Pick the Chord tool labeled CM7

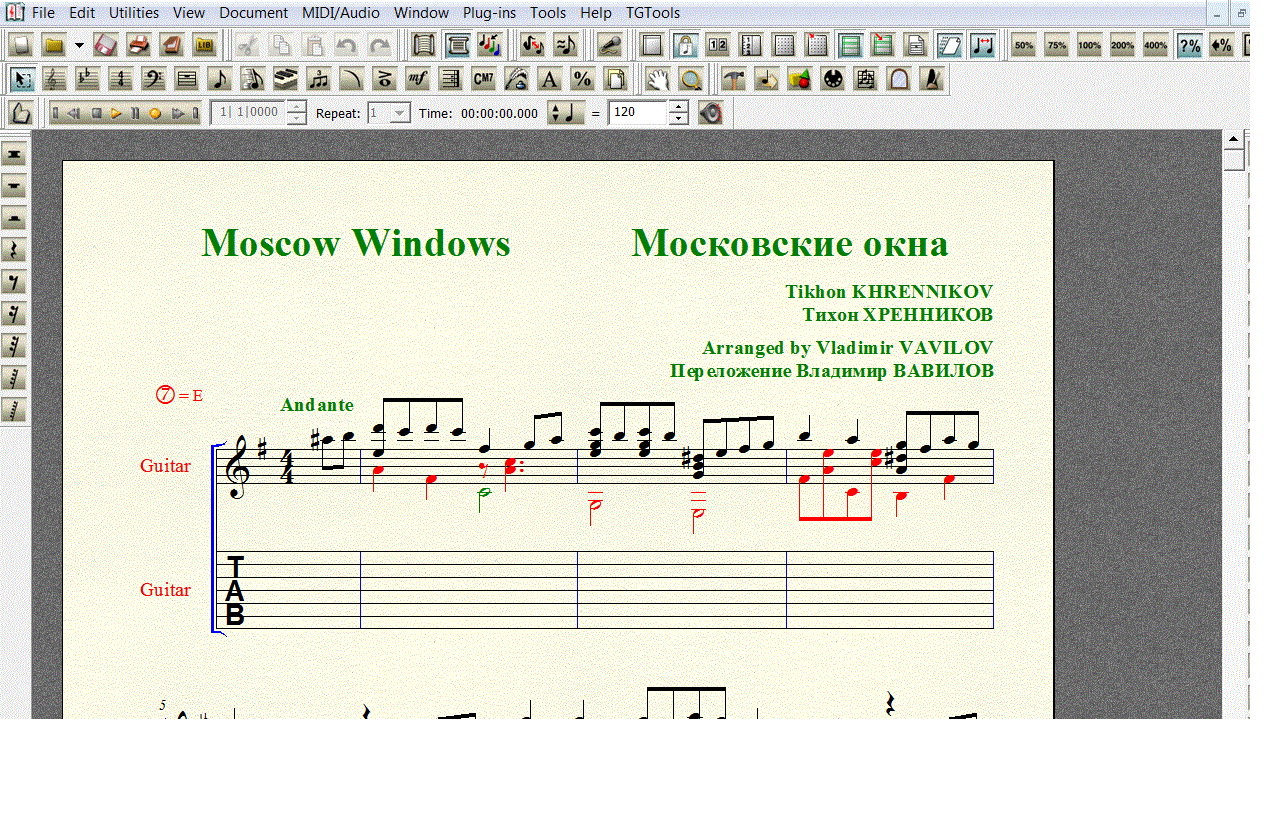click(483, 79)
